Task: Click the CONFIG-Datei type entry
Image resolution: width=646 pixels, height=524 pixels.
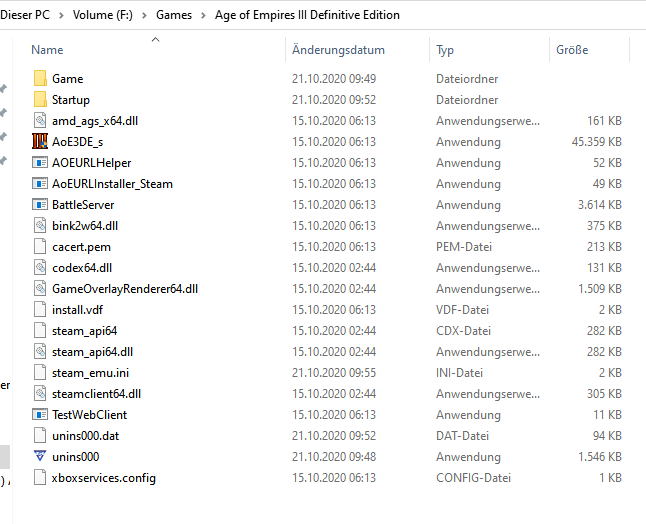Action: click(x=473, y=478)
